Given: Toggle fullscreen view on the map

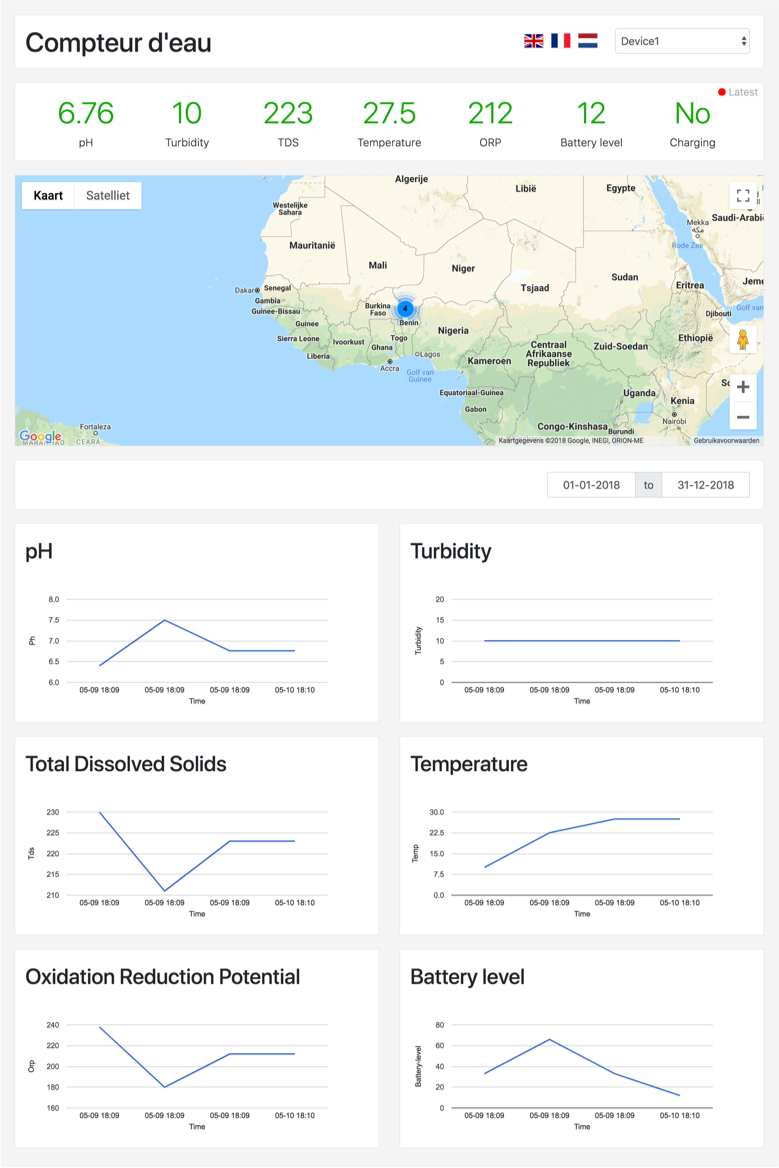Looking at the screenshot, I should coord(742,196).
